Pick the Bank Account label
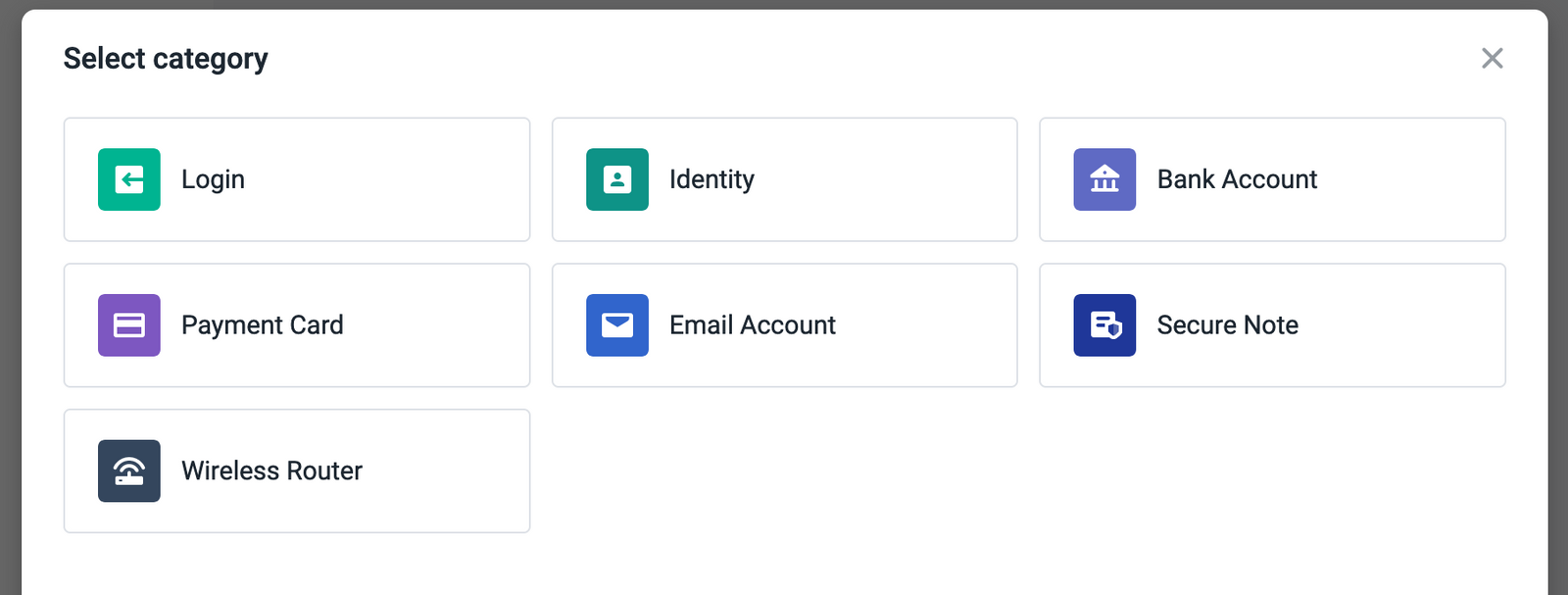Viewport: 1568px width, 595px height. pos(1237,179)
